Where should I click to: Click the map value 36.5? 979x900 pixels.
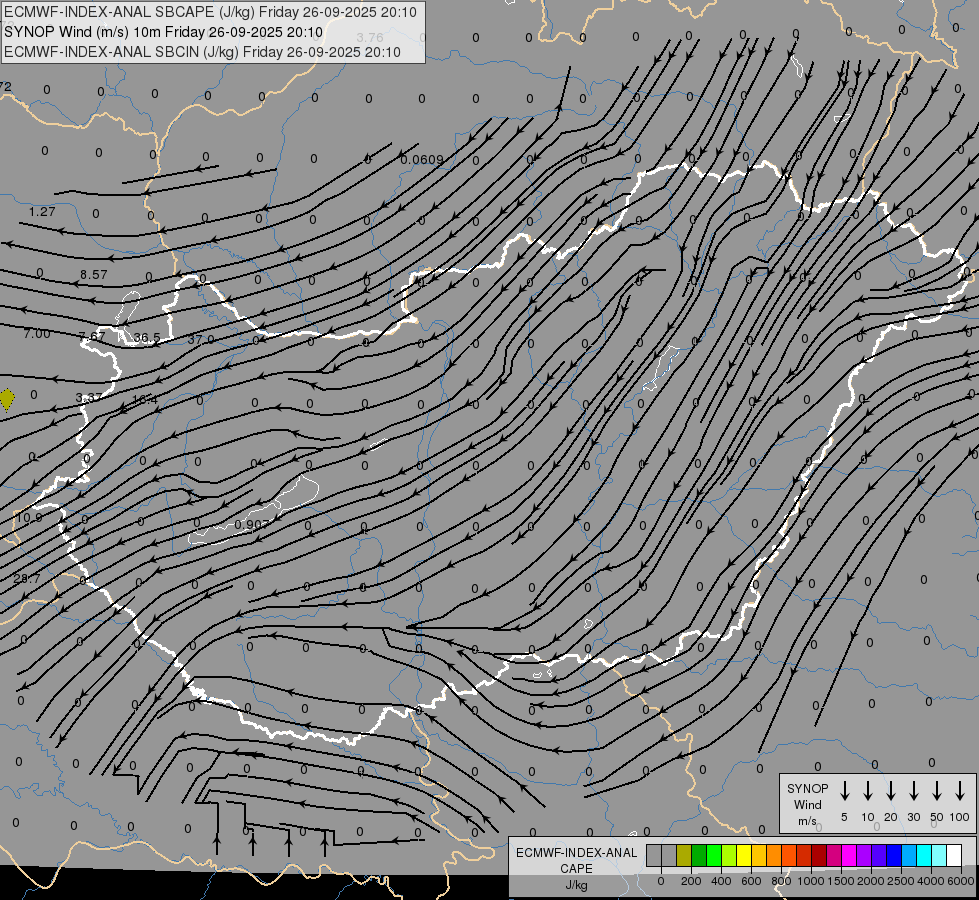tap(147, 338)
